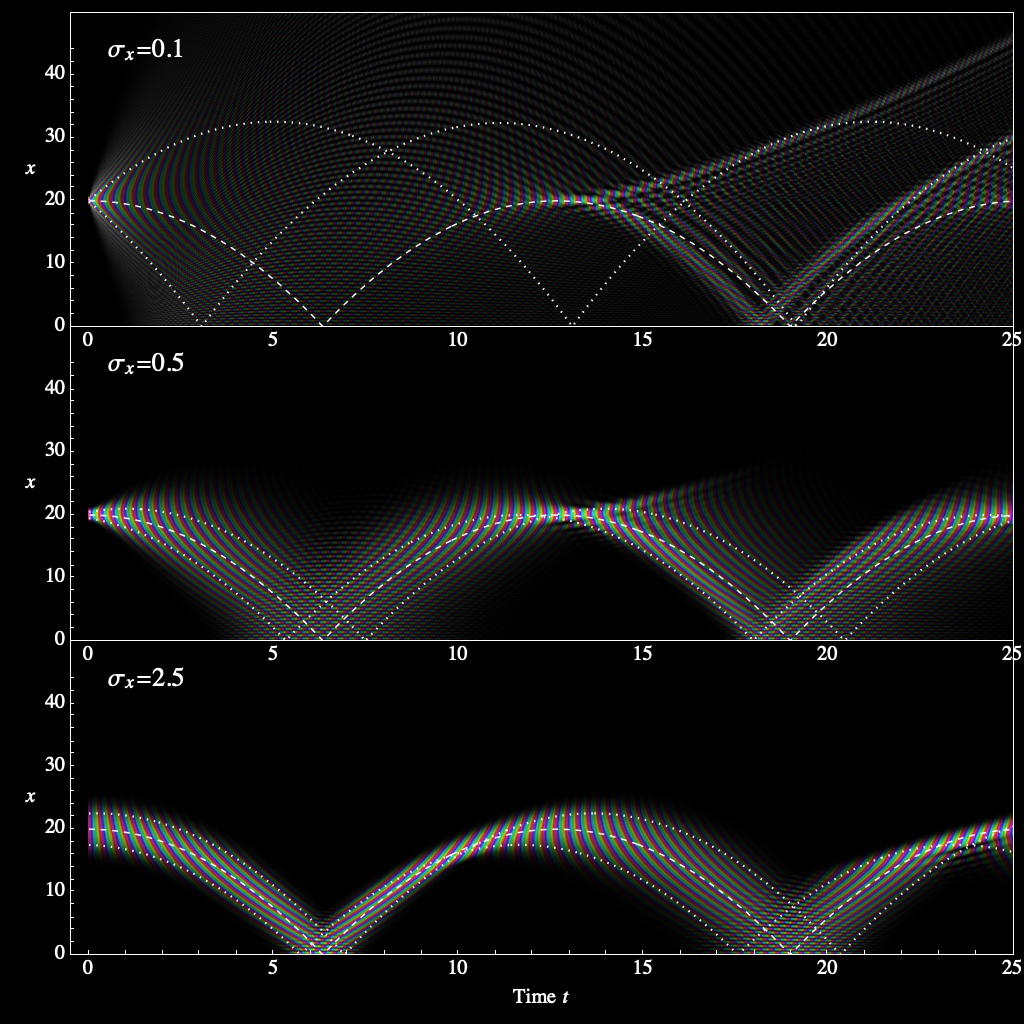
Task: Select the x axis label of the σx=0.1 panel
Action: click(30, 168)
